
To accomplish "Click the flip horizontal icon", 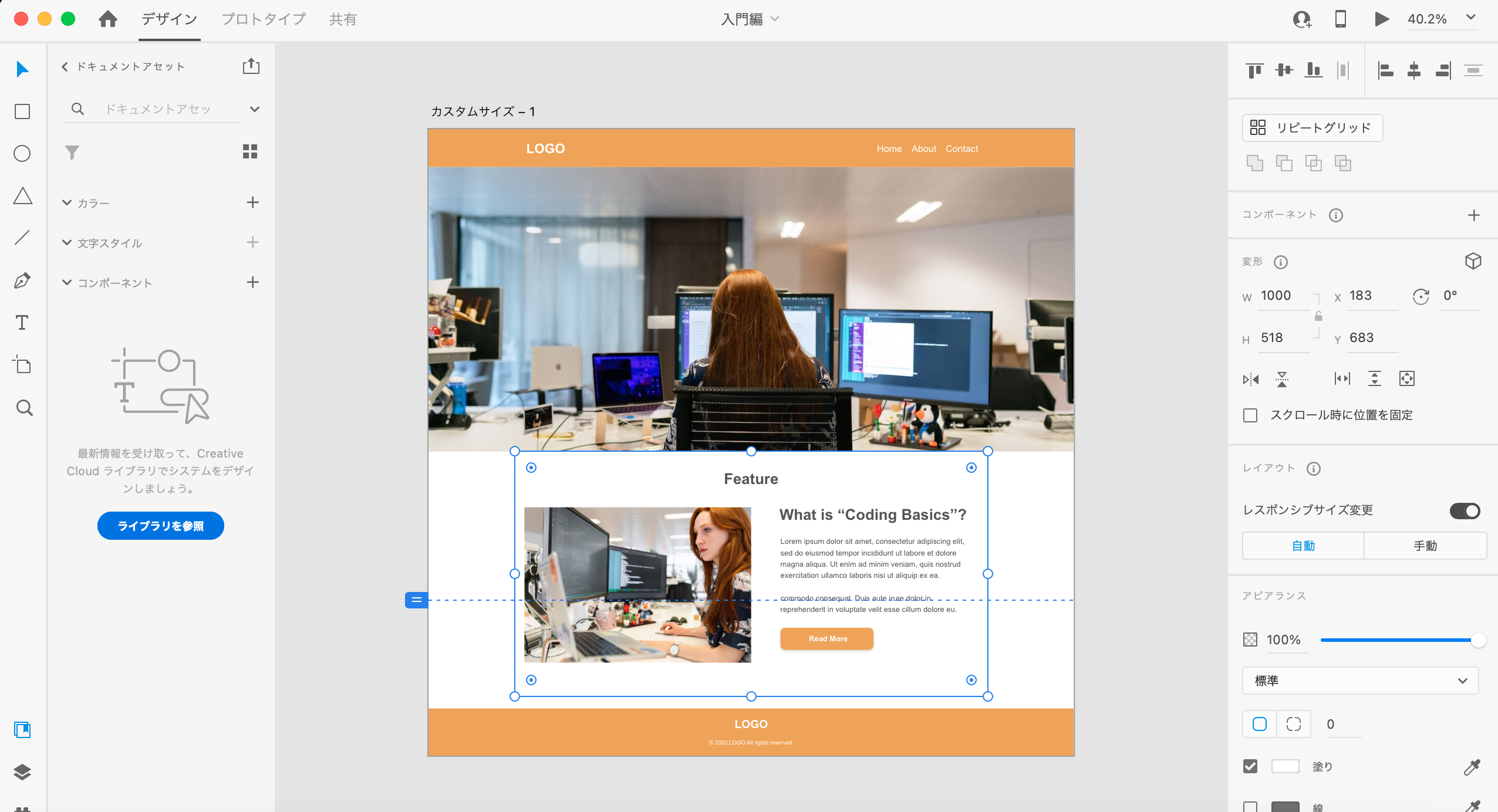I will [1250, 379].
